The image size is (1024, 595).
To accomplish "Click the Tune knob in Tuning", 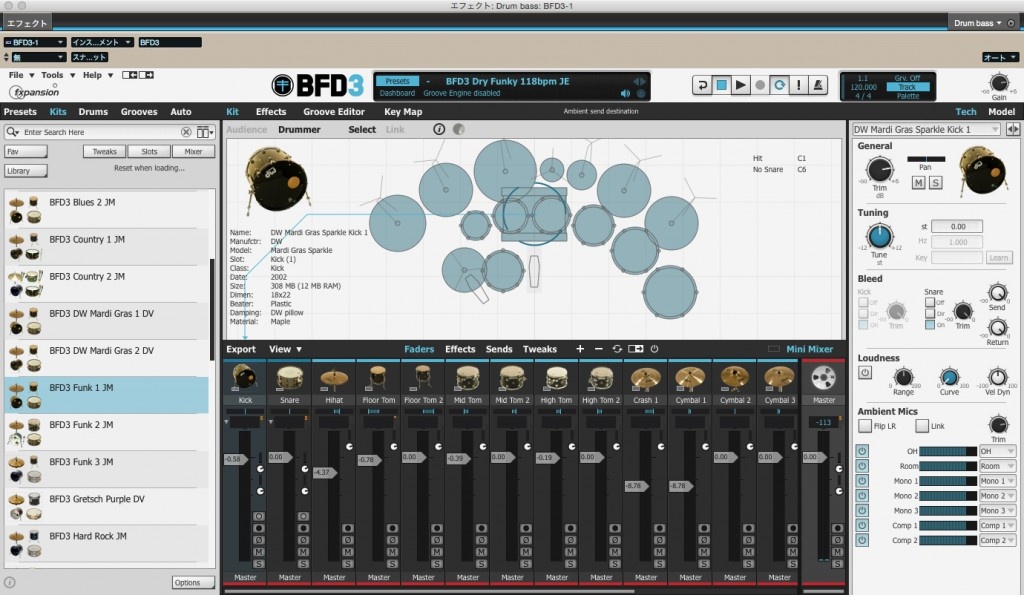I will click(x=879, y=236).
